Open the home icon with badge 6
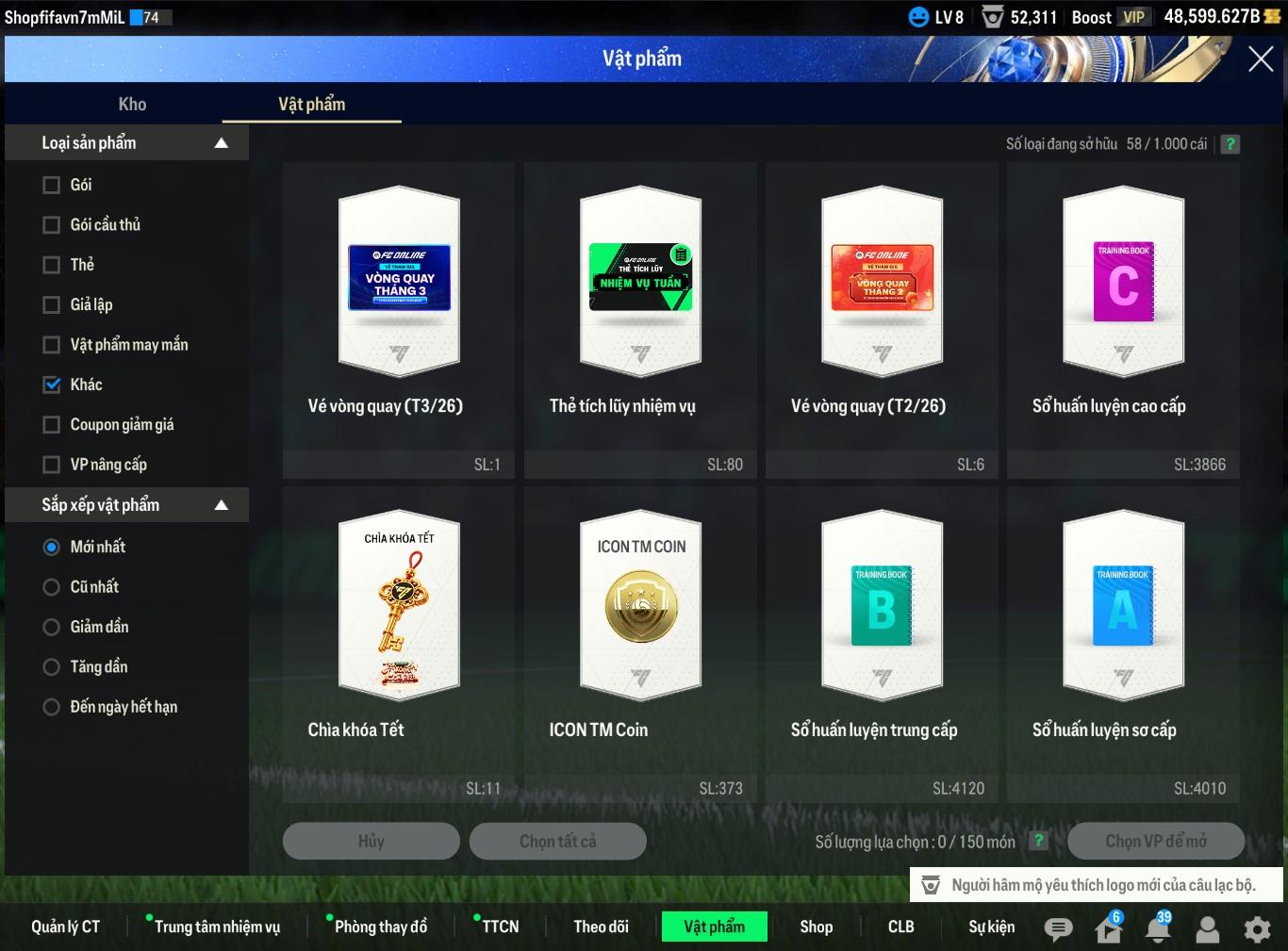Image resolution: width=1288 pixels, height=951 pixels. [x=1108, y=929]
